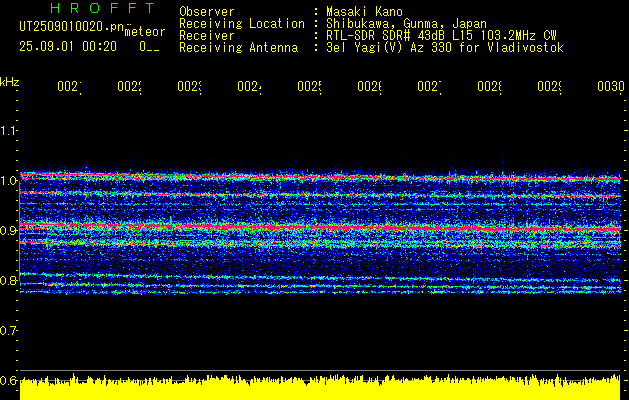Viewport: 629px width, 400px height.
Task: Click the strongest red signal line near 0.9 kHz
Action: pos(321,227)
